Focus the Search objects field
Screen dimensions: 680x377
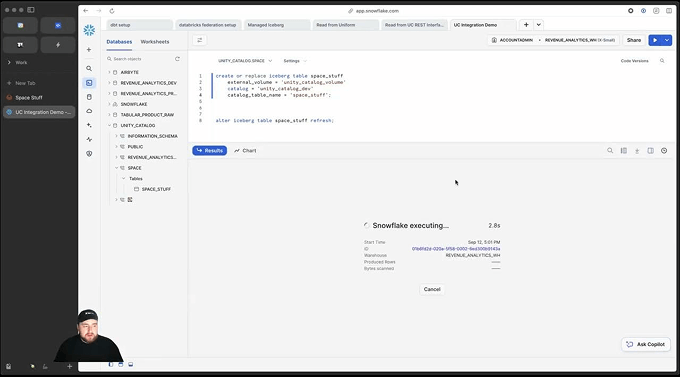140,59
